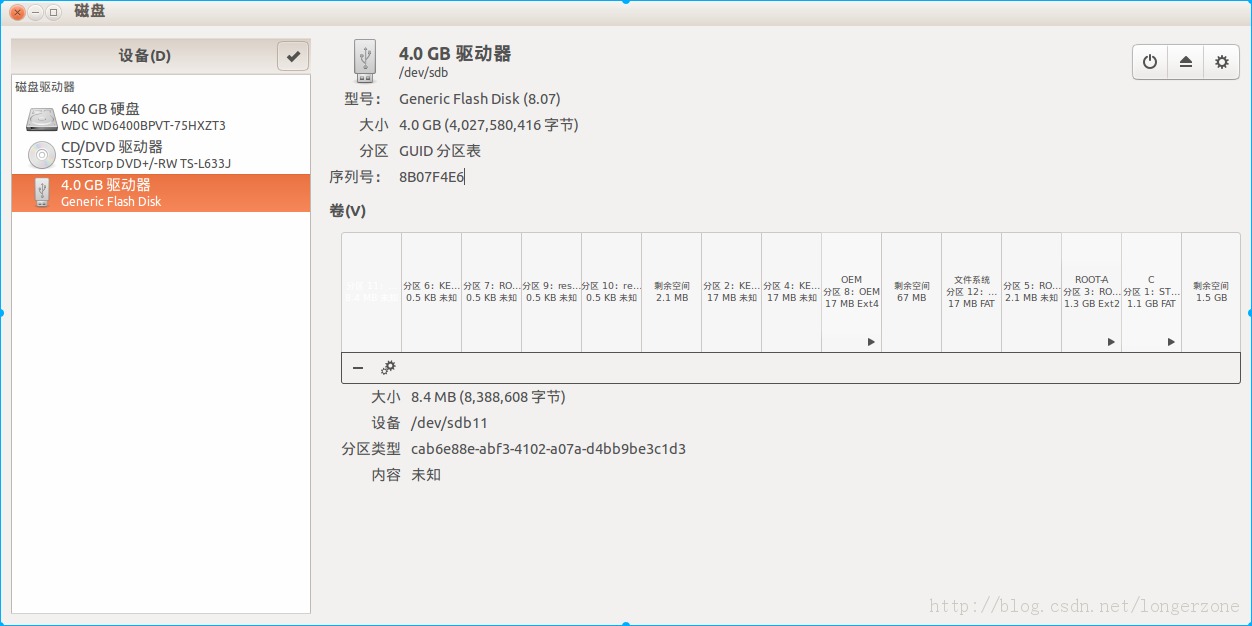Click the 磁盘驱动器 section heading

point(45,87)
